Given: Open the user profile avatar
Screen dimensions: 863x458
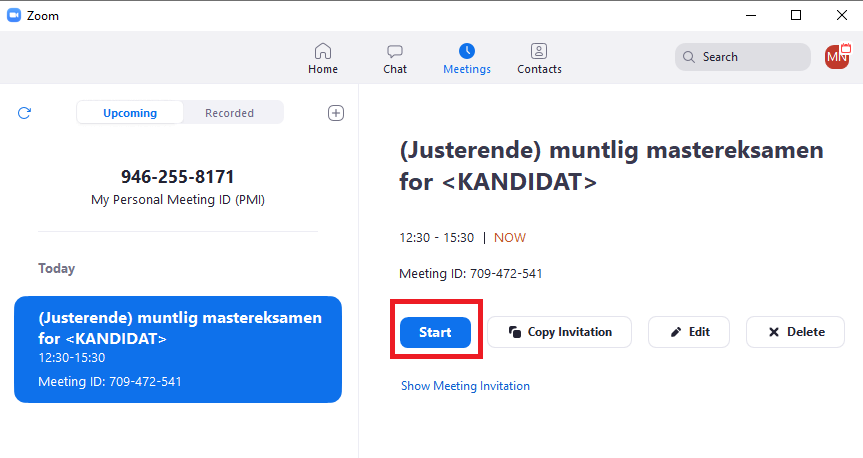Looking at the screenshot, I should [x=837, y=57].
